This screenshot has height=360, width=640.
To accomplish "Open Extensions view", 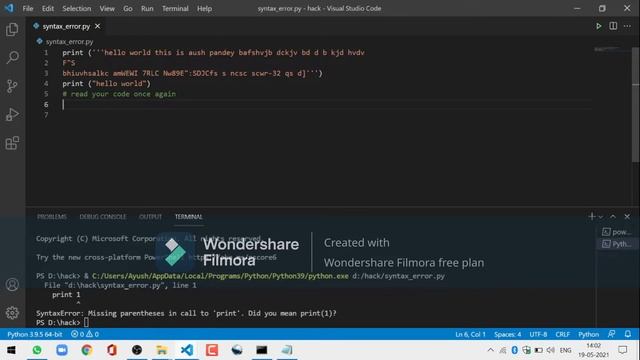I will tap(12, 143).
